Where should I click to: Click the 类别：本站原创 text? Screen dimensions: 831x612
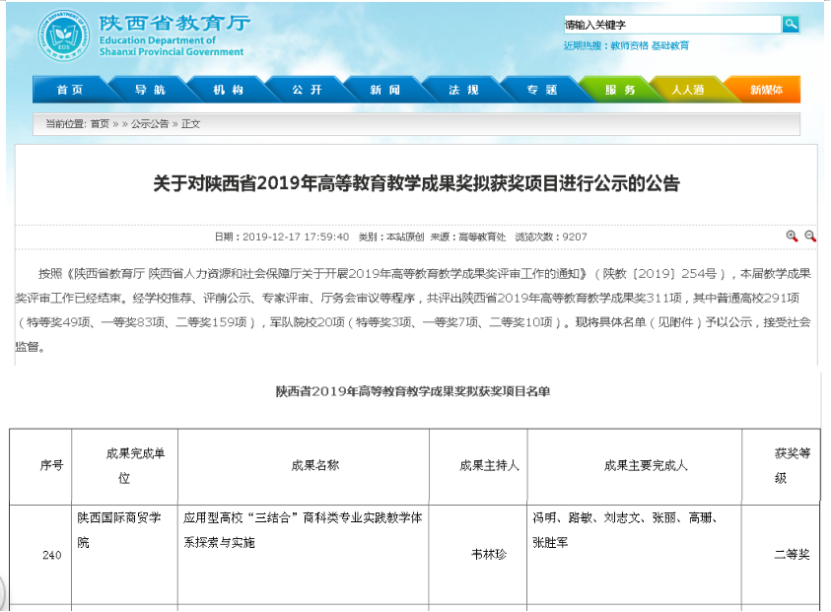(391, 237)
